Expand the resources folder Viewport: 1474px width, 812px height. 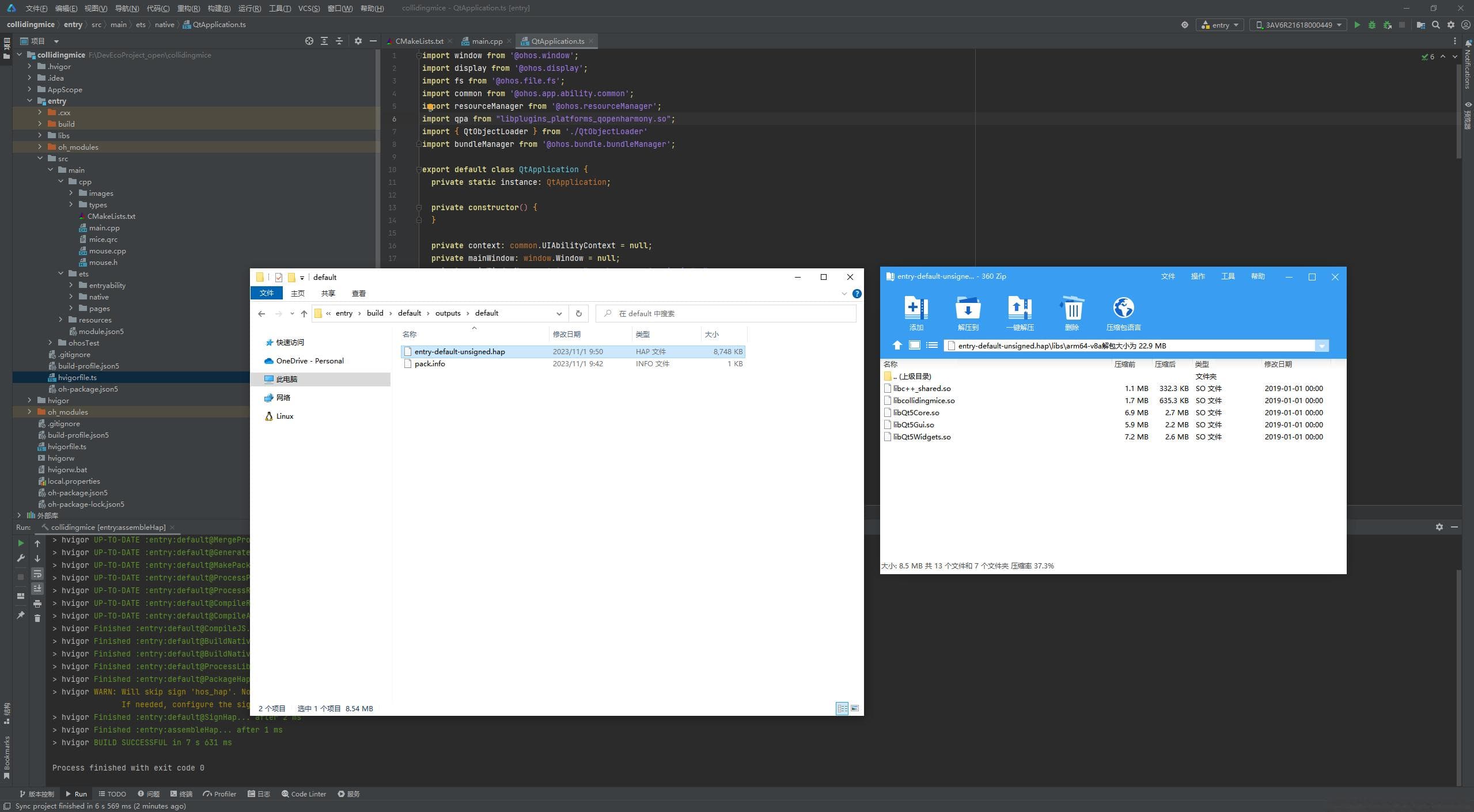pyautogui.click(x=61, y=320)
